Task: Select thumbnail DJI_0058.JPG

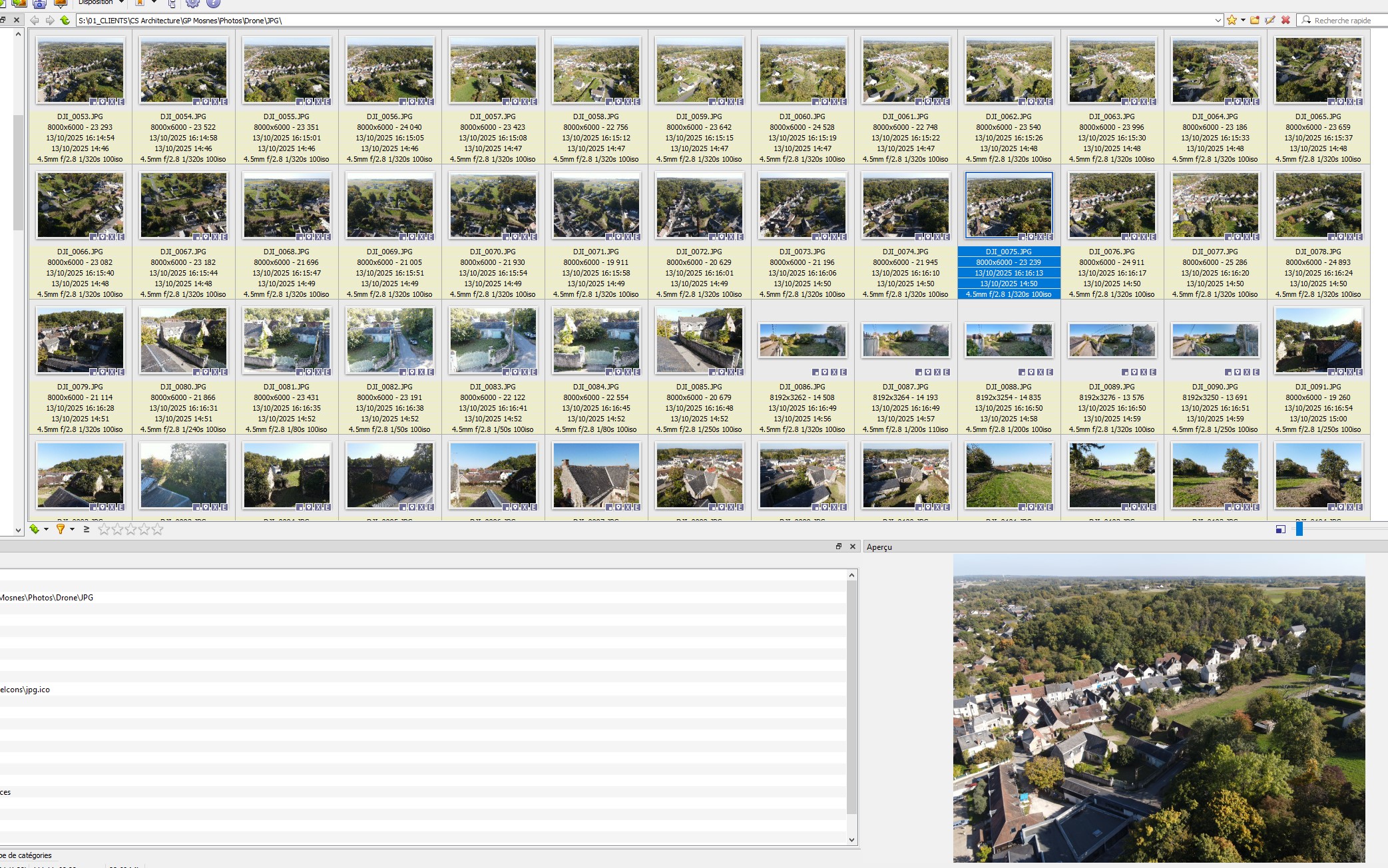Action: pos(596,71)
